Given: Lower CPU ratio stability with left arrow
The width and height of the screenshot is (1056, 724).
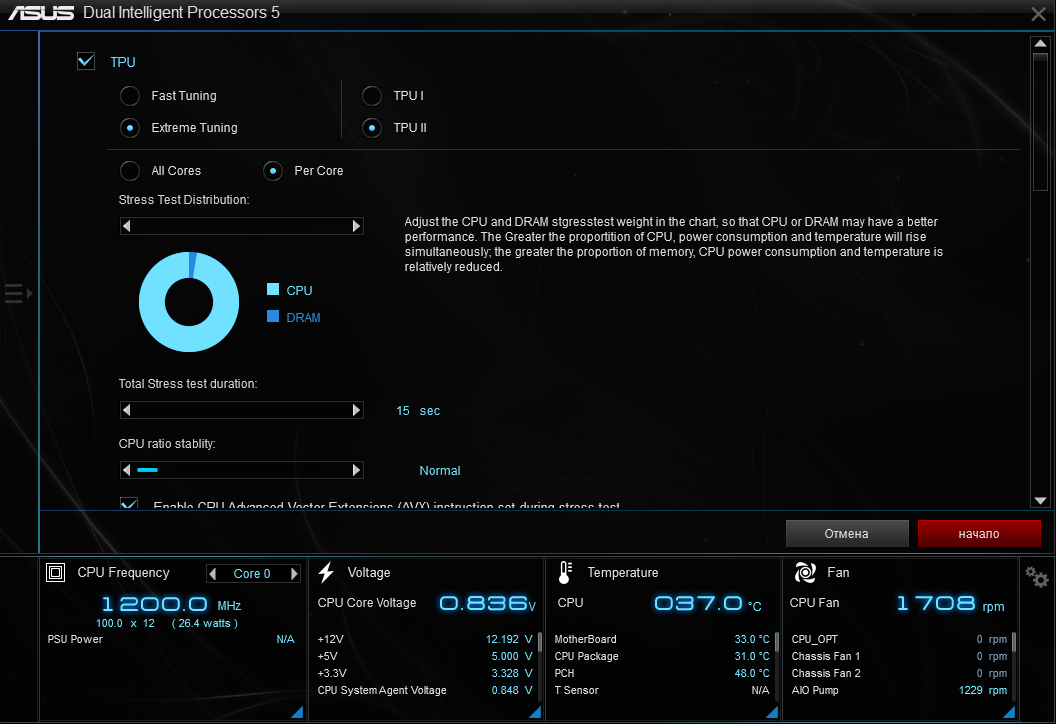Looking at the screenshot, I should tap(126, 470).
